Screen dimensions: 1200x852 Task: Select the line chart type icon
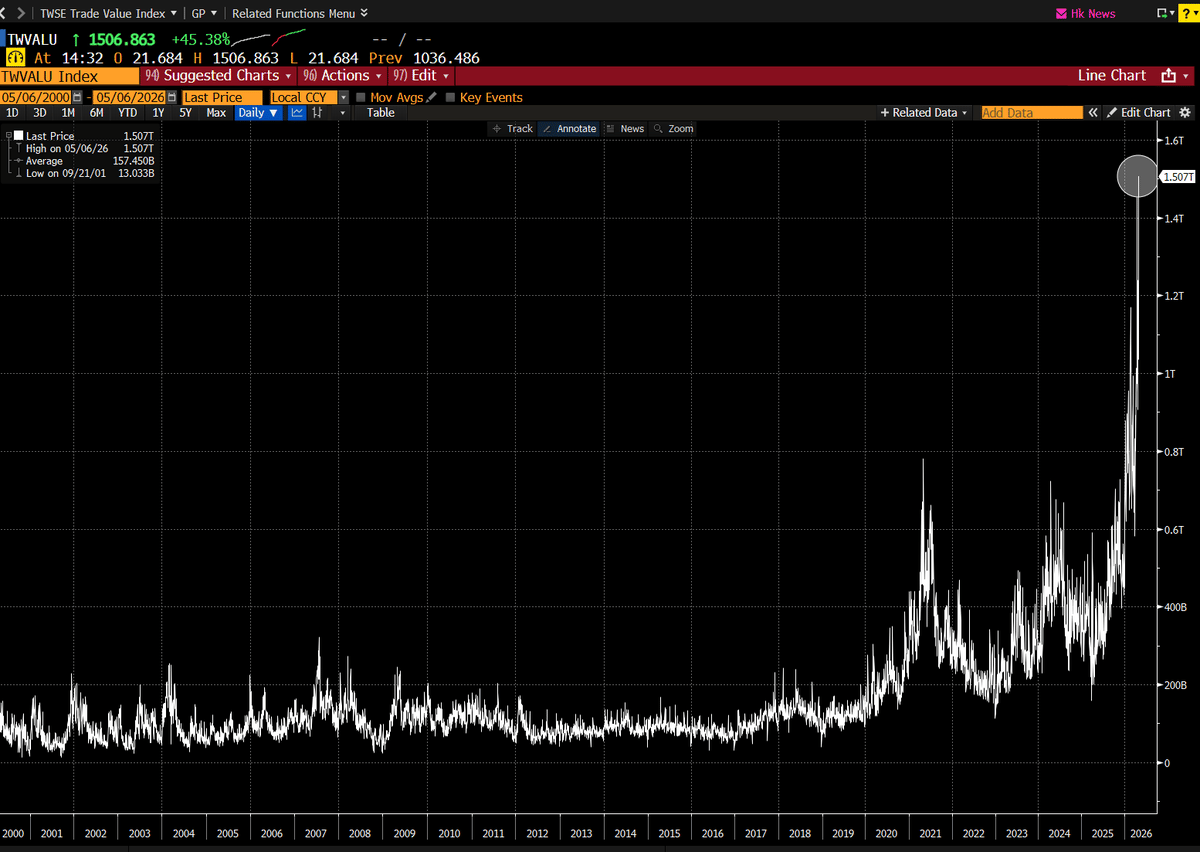tap(297, 113)
